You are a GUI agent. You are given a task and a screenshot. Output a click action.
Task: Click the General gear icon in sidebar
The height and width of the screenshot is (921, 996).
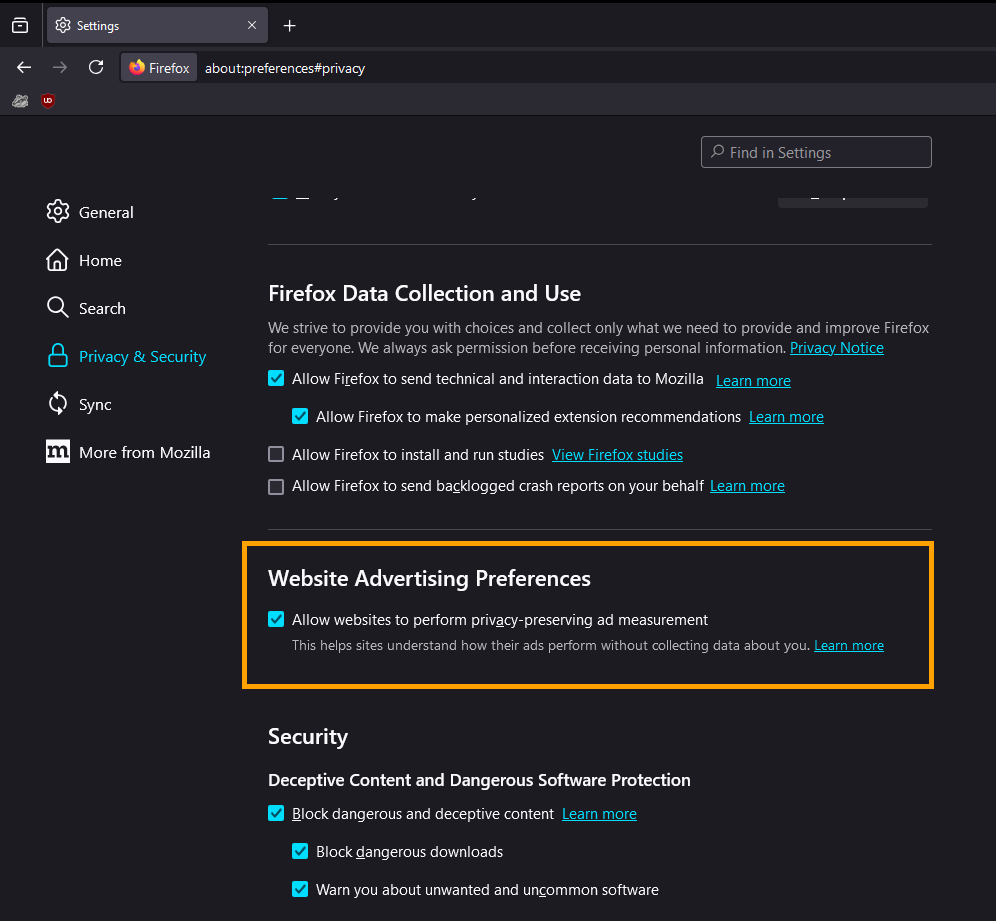click(x=58, y=212)
